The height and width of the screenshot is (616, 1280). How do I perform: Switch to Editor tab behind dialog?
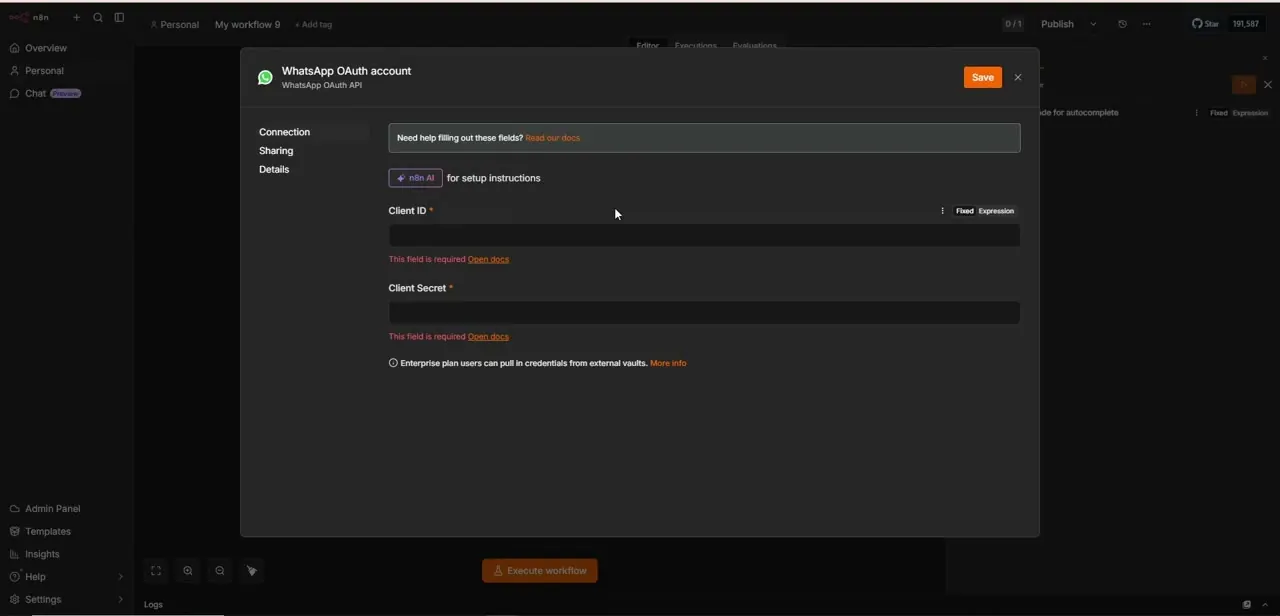647,45
